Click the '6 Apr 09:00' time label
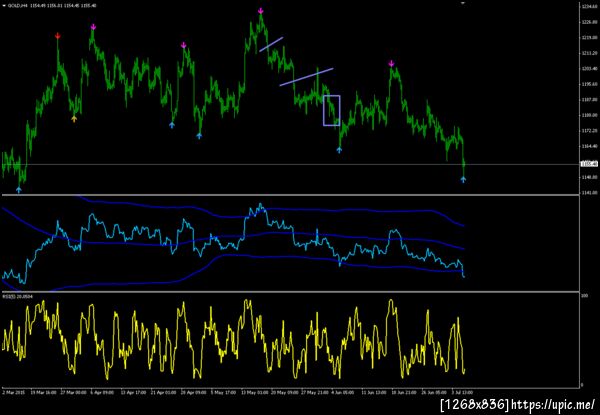The height and width of the screenshot is (415, 600). pos(102,392)
